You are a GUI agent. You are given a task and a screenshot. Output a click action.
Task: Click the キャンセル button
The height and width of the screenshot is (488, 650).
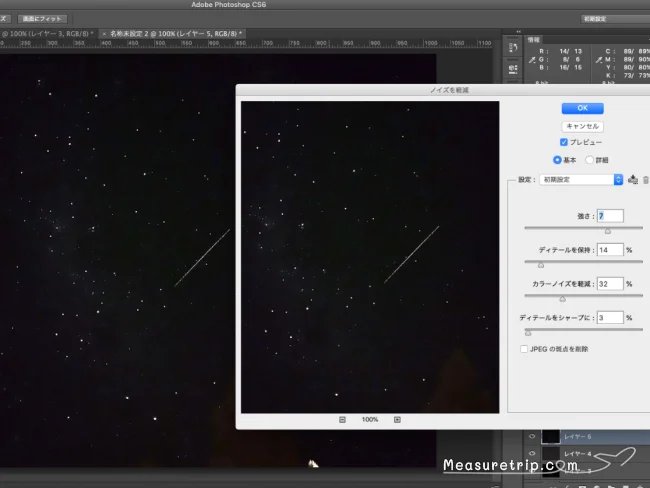point(582,126)
